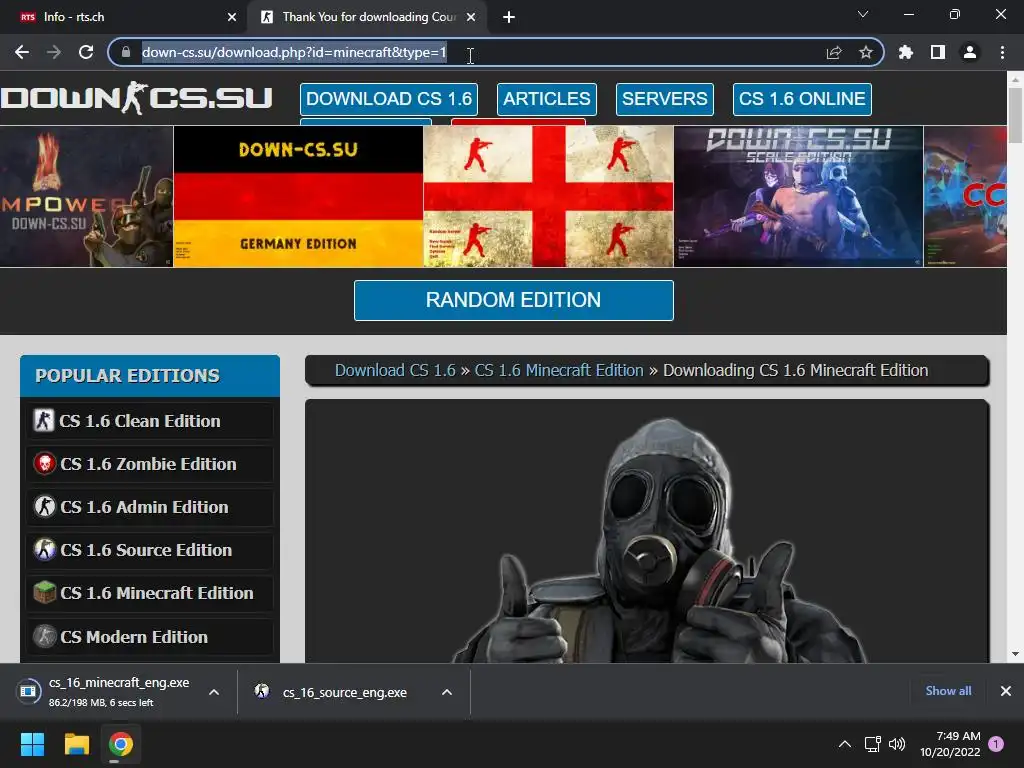Click the Zombie Edition skull icon

[x=44, y=464]
